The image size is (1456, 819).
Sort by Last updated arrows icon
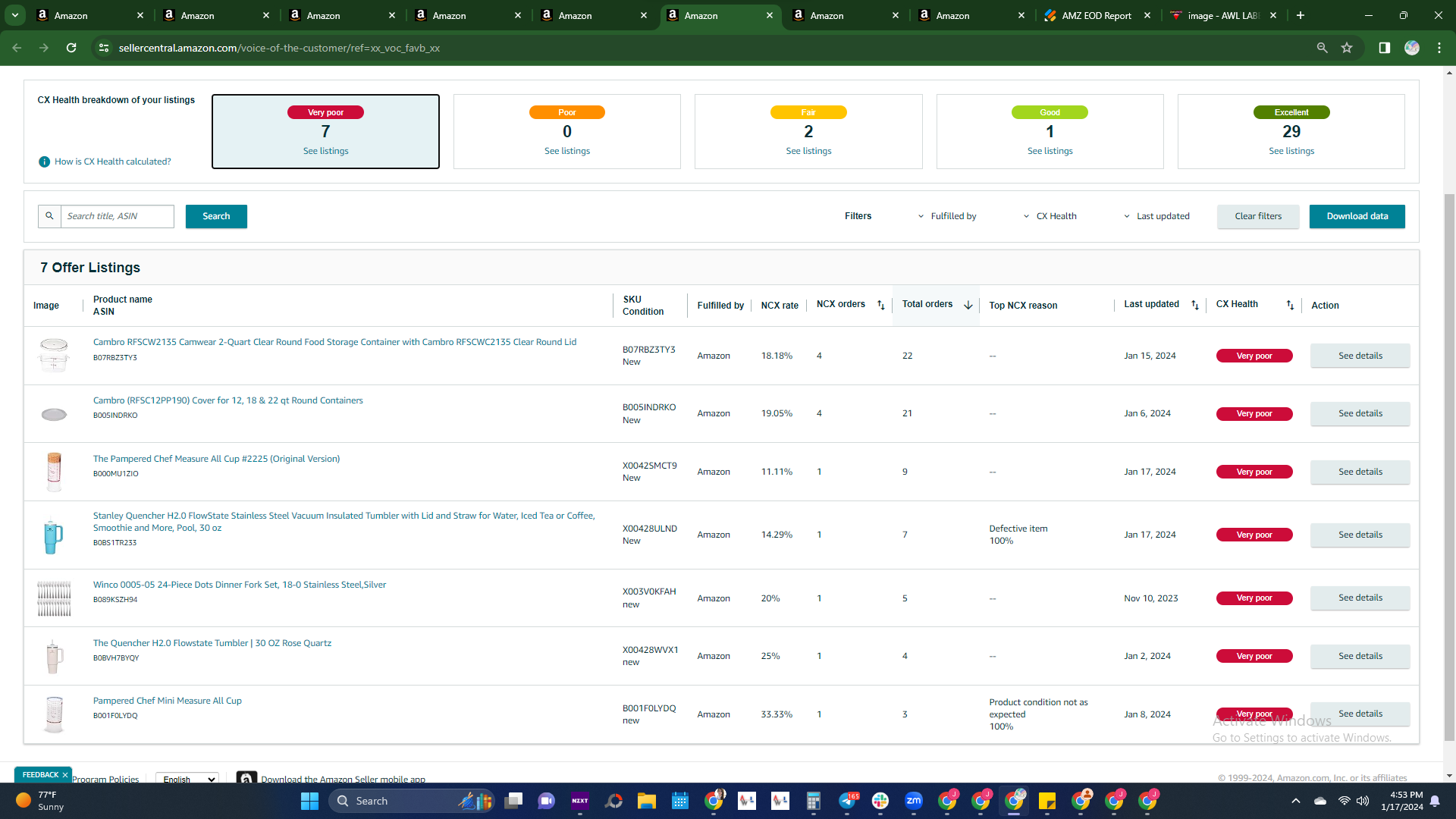click(x=1195, y=305)
